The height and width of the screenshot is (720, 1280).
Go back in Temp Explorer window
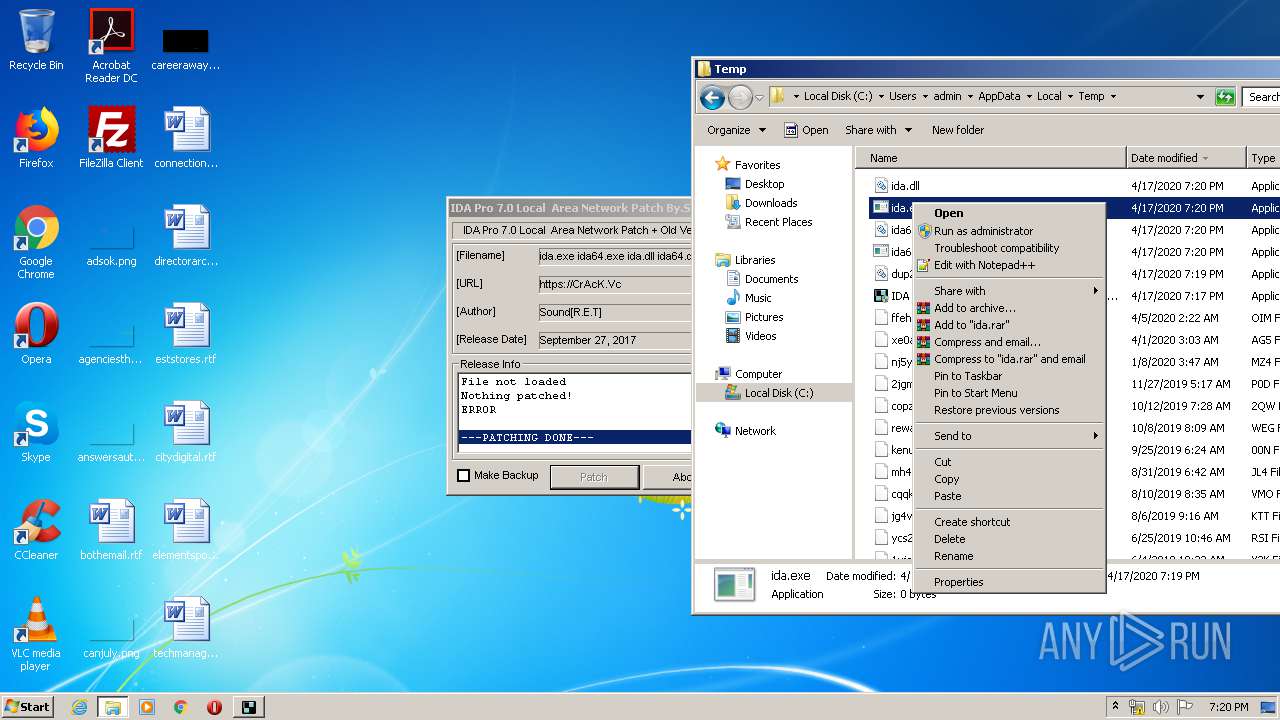[x=712, y=97]
